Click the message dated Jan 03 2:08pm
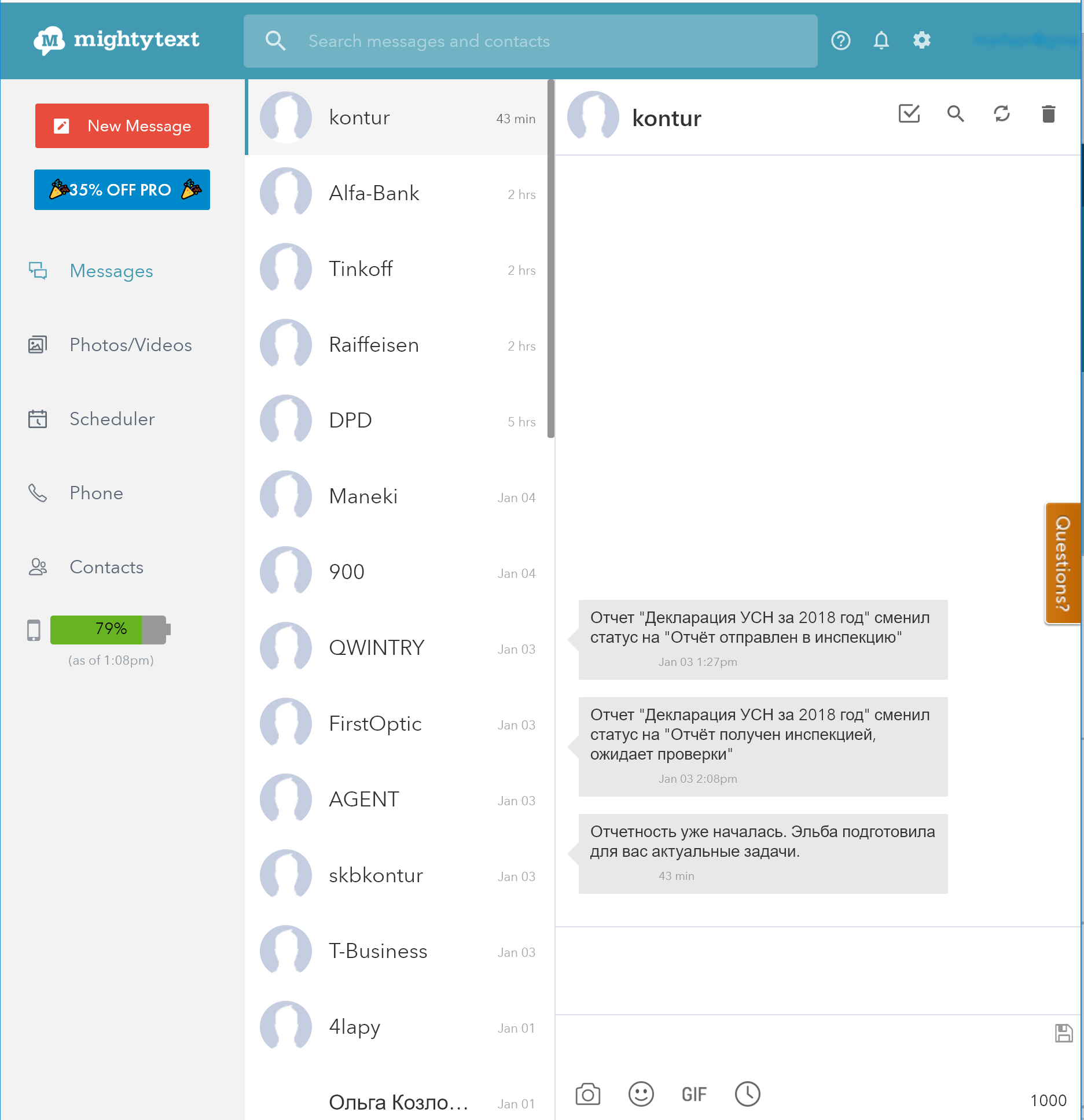This screenshot has height=1120, width=1084. (x=763, y=747)
